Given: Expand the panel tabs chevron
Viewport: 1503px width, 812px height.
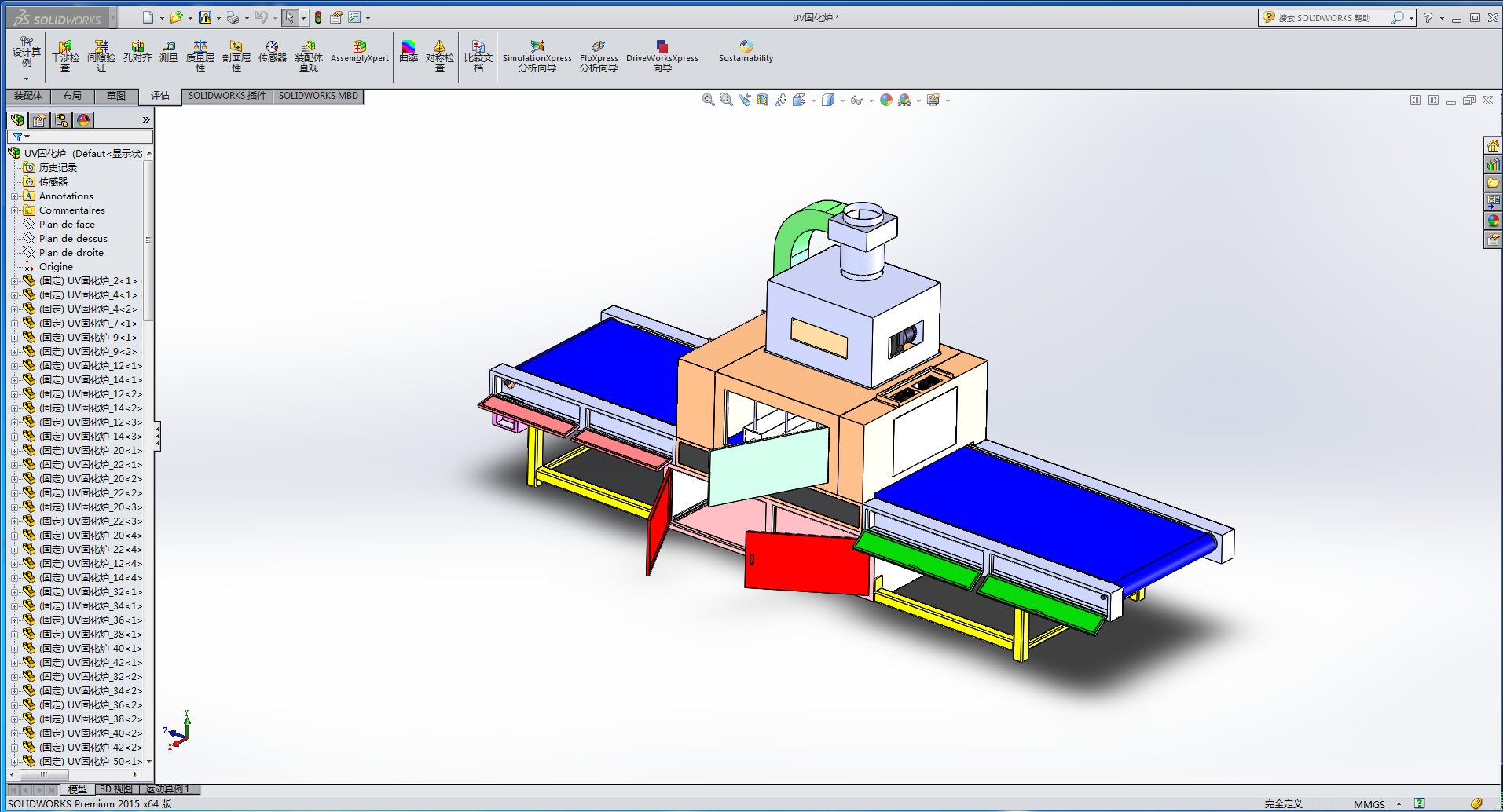Looking at the screenshot, I should click(x=146, y=120).
